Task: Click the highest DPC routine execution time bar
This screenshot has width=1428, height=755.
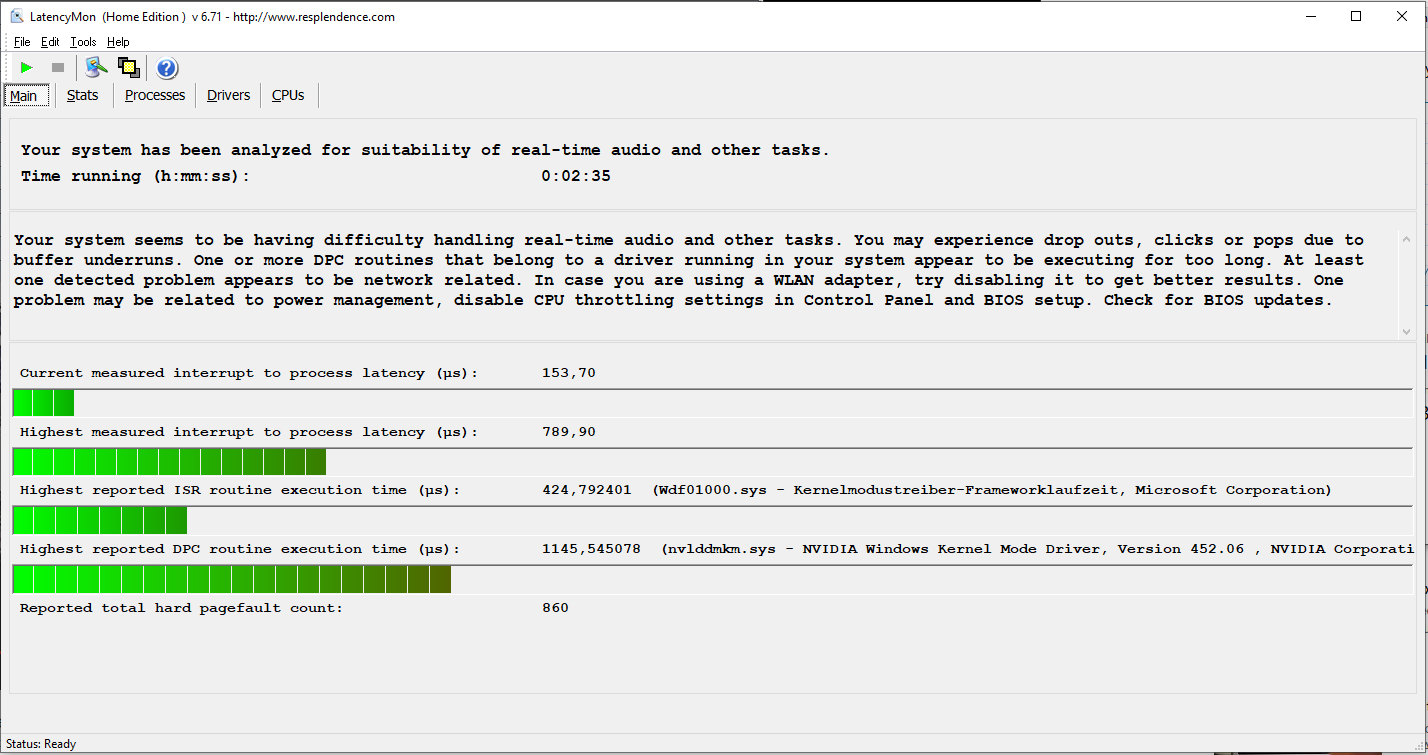Action: point(232,579)
